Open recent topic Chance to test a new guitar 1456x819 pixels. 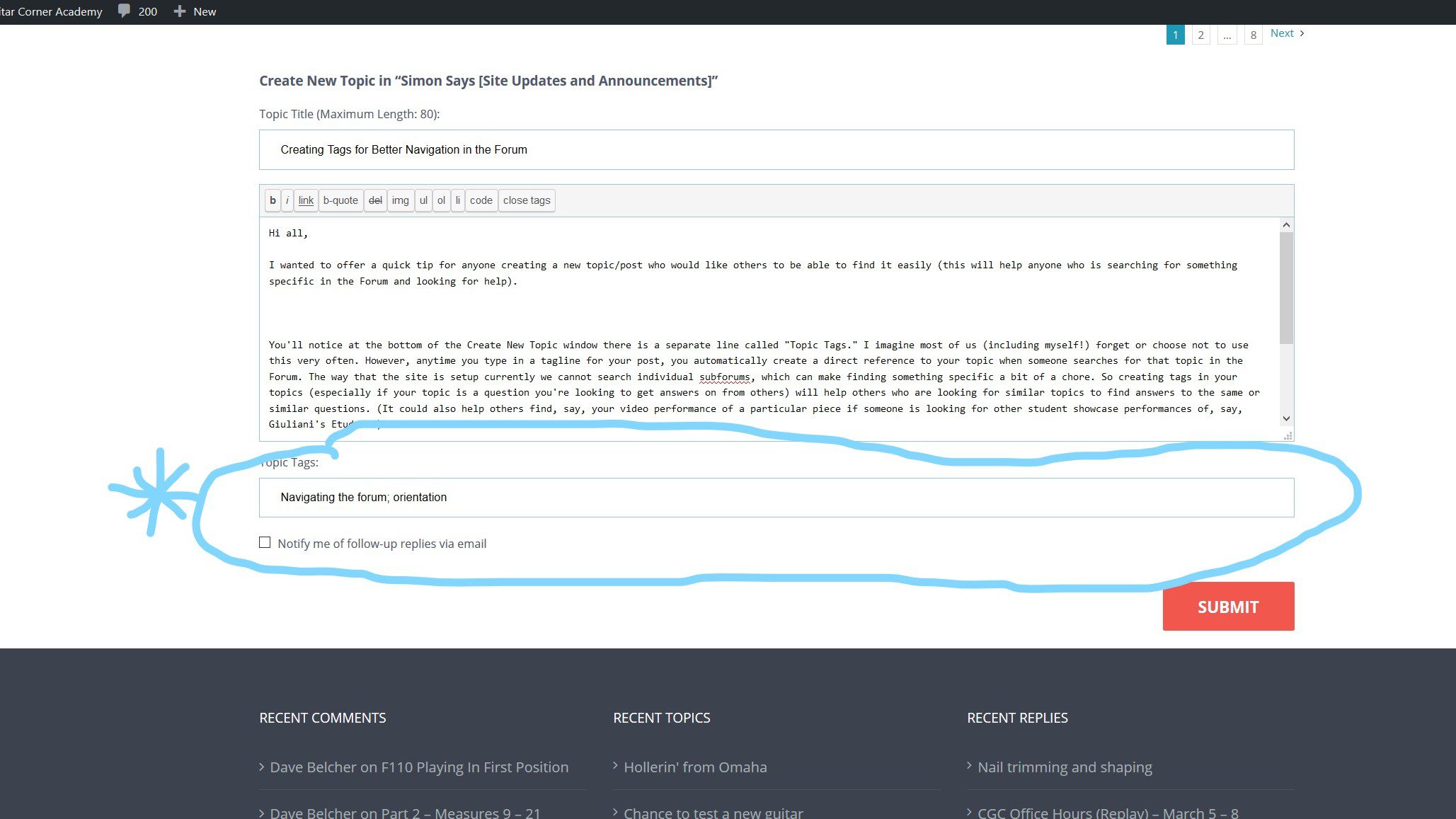[x=713, y=813]
